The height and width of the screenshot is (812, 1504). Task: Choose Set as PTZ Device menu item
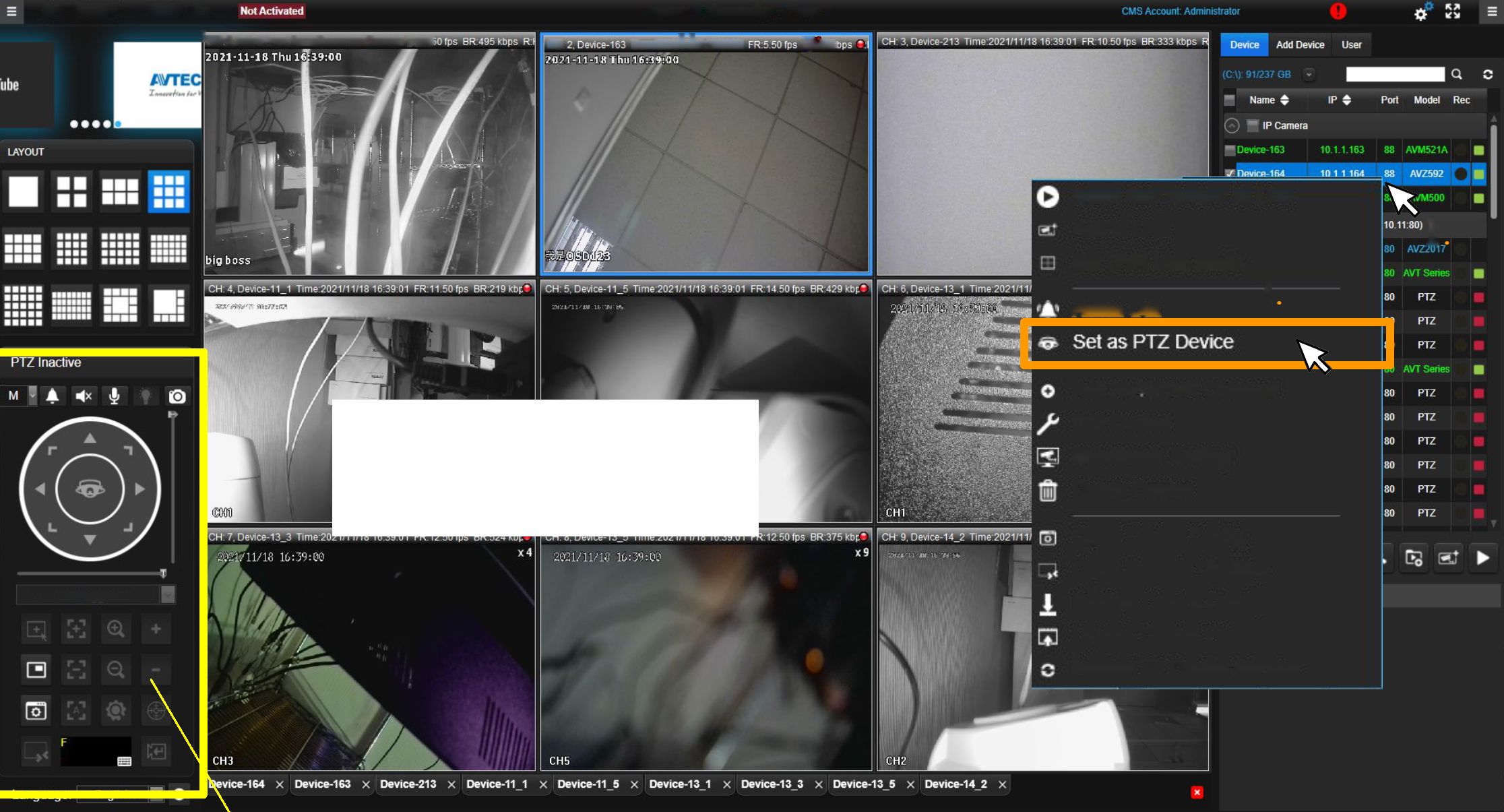pyautogui.click(x=1152, y=342)
